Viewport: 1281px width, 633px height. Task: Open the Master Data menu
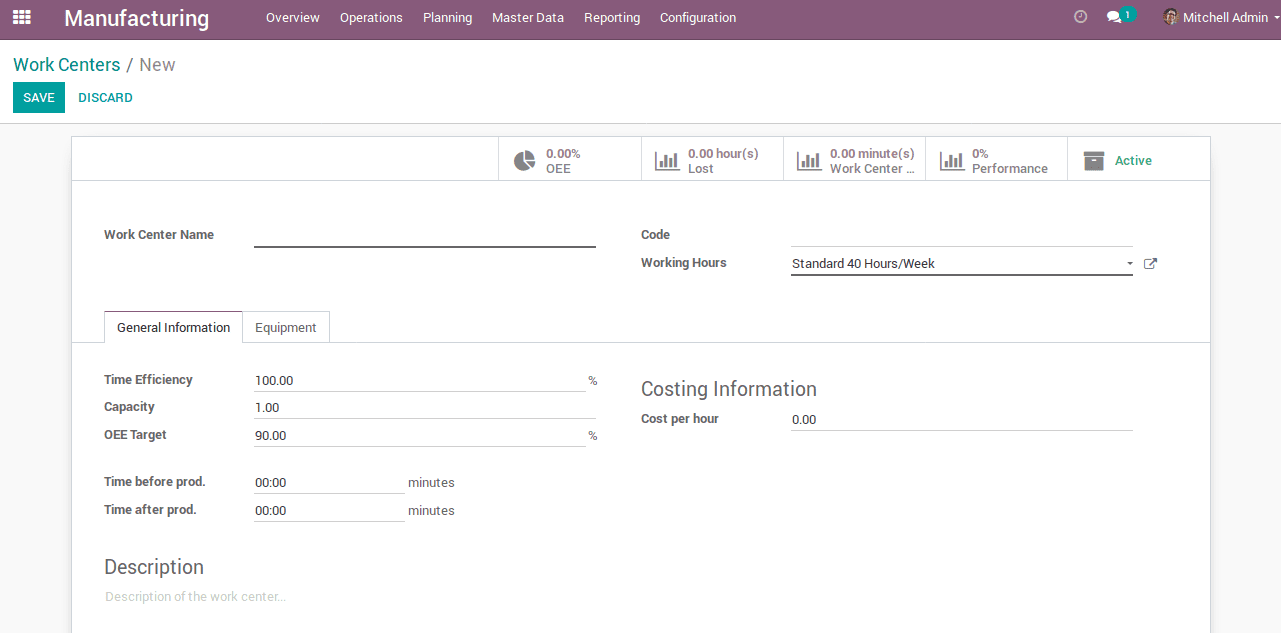(528, 18)
